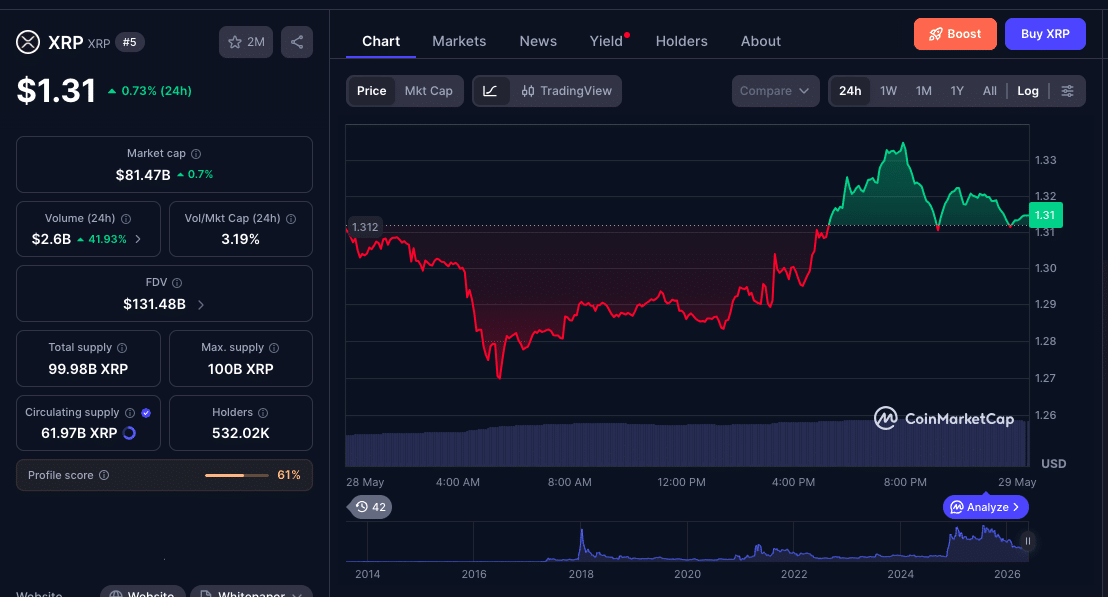Open the Holders tab
The width and height of the screenshot is (1108, 597).
coord(681,42)
